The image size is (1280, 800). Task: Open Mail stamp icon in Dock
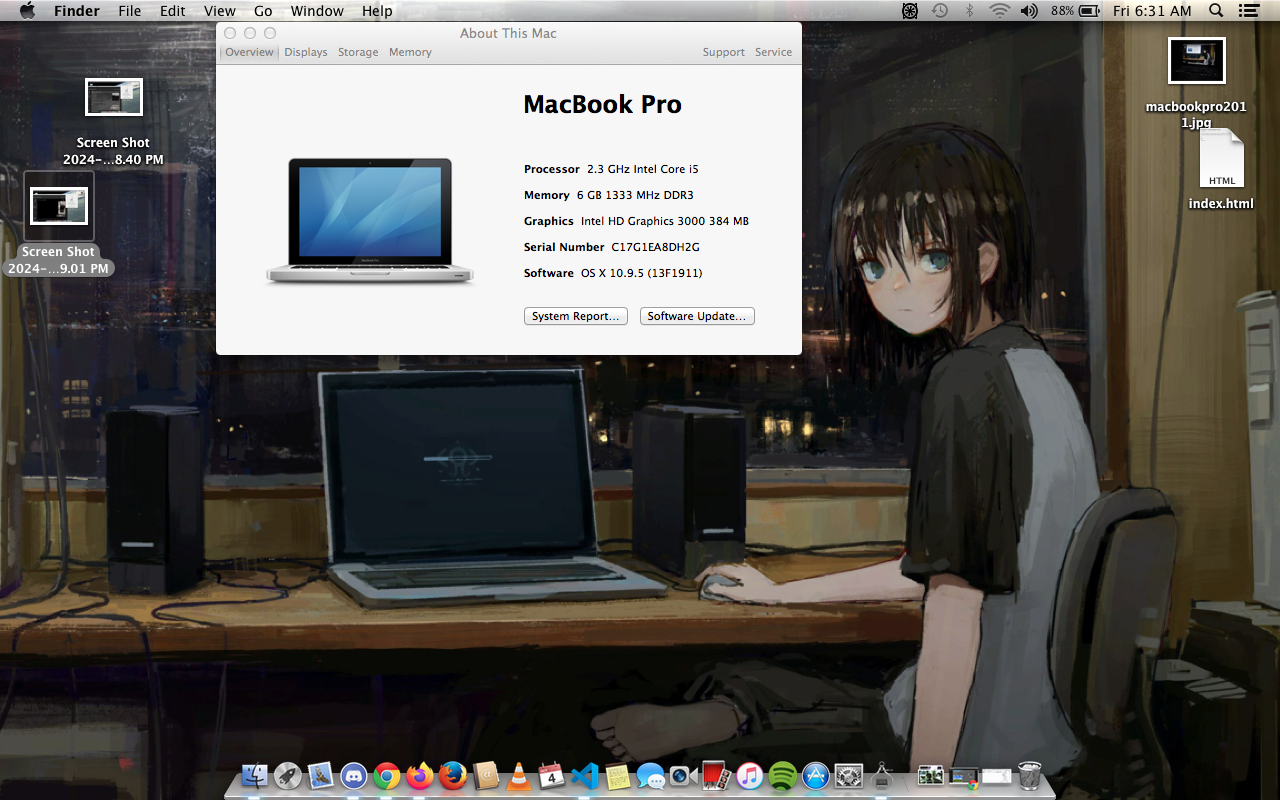pos(321,775)
